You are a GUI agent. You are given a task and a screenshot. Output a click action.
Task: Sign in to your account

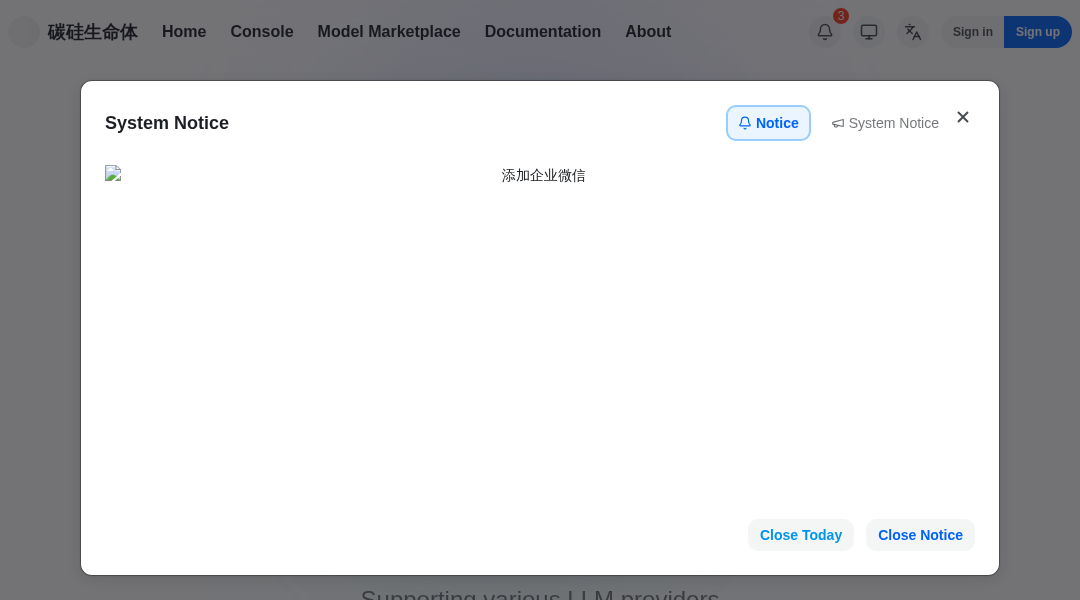[x=972, y=32]
